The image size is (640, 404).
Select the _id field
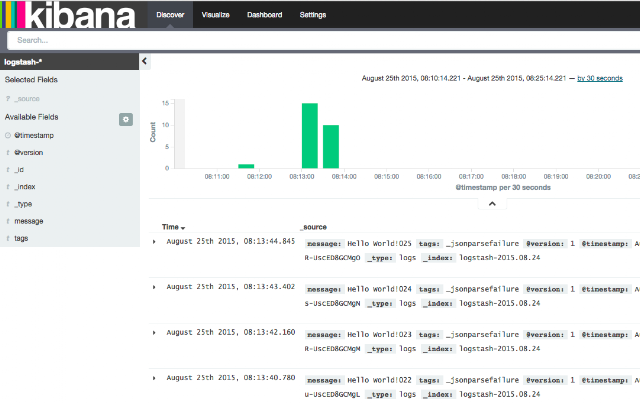pyautogui.click(x=19, y=170)
